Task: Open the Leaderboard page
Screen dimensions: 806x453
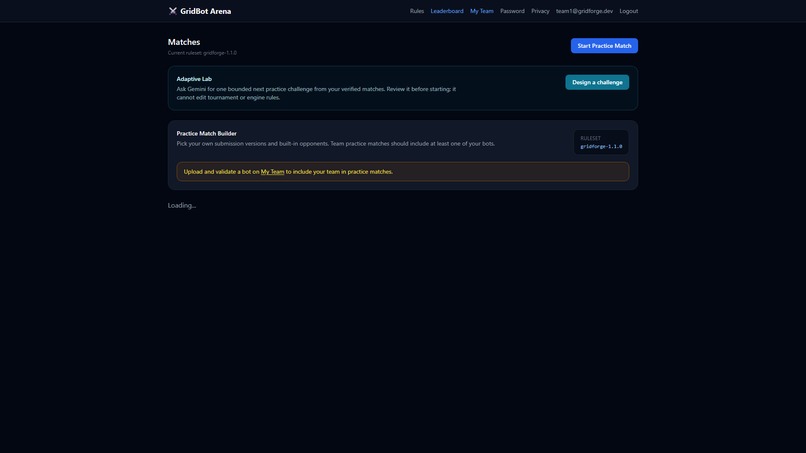Action: tap(447, 11)
